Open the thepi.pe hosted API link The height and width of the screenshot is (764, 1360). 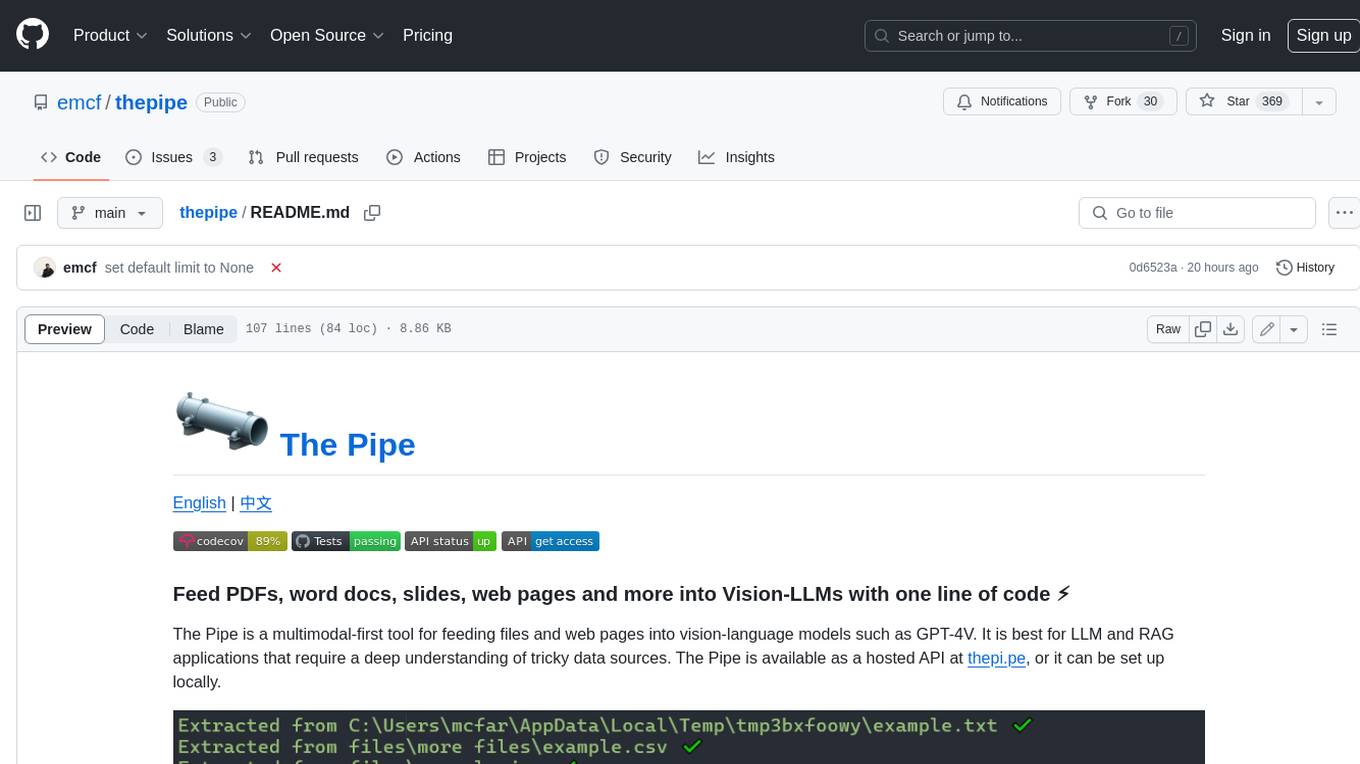point(996,658)
